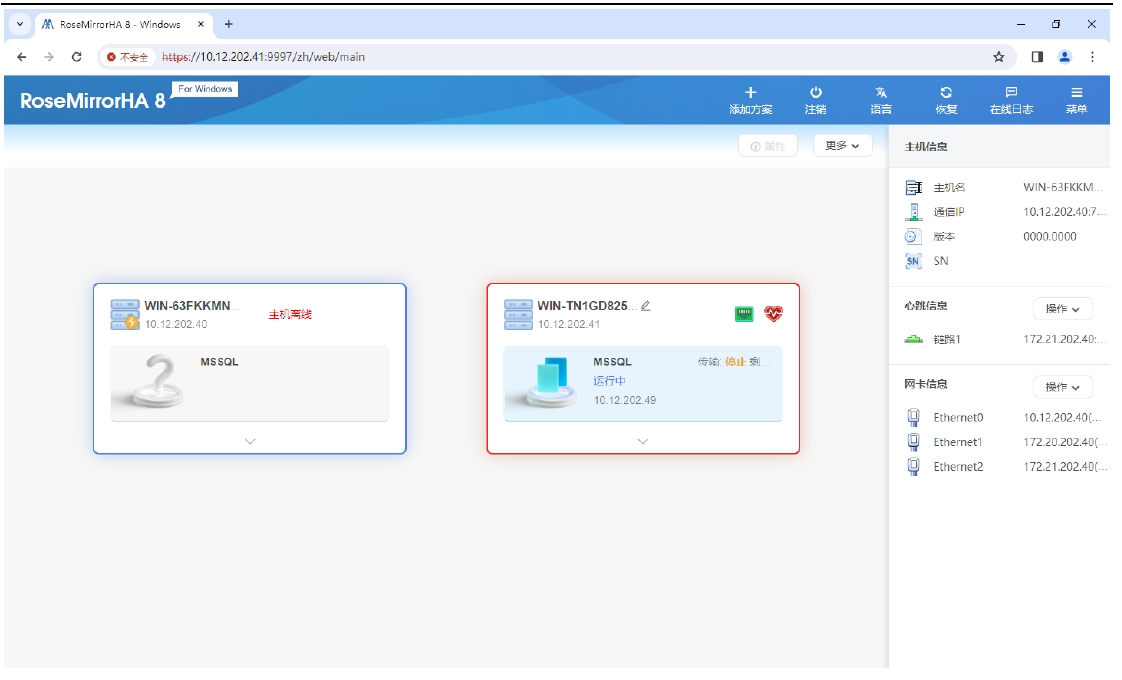Close the RoseMirrorHA 8 tab
Viewport: 1122px width, 680px height.
201,24
